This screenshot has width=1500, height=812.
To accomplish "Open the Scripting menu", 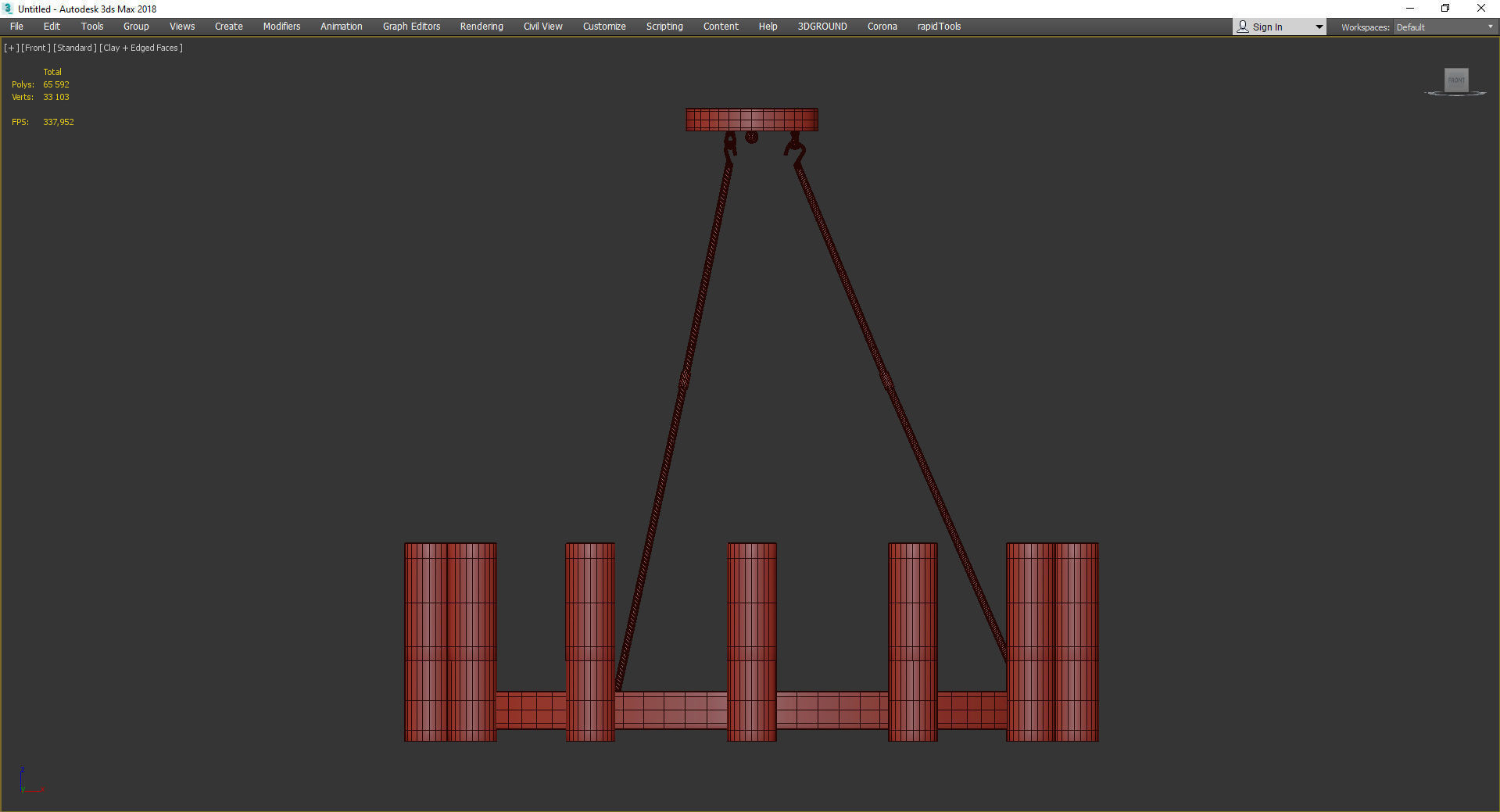I will click(664, 27).
